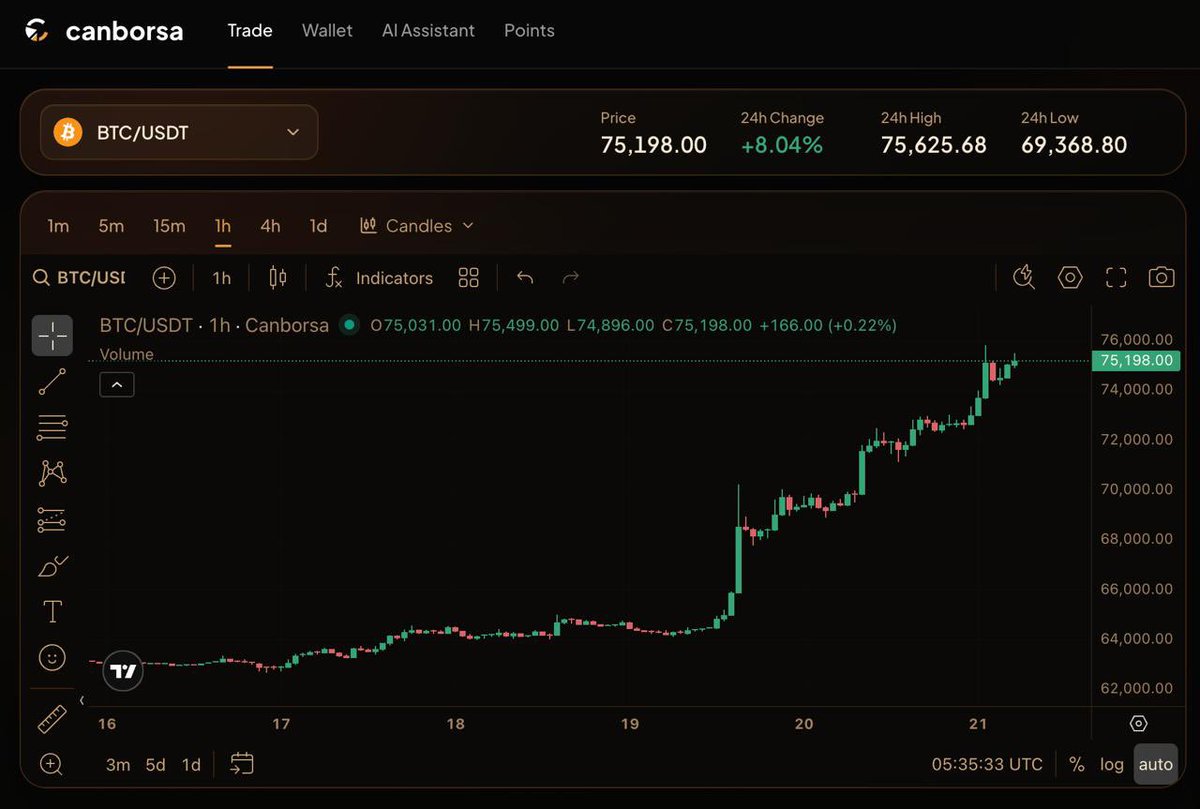Select the 5m timeframe
Viewport: 1200px width, 809px height.
point(111,226)
